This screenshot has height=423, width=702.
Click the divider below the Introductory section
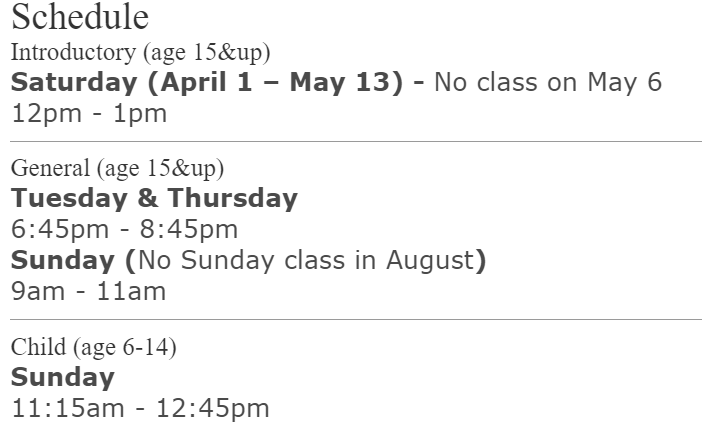356,142
